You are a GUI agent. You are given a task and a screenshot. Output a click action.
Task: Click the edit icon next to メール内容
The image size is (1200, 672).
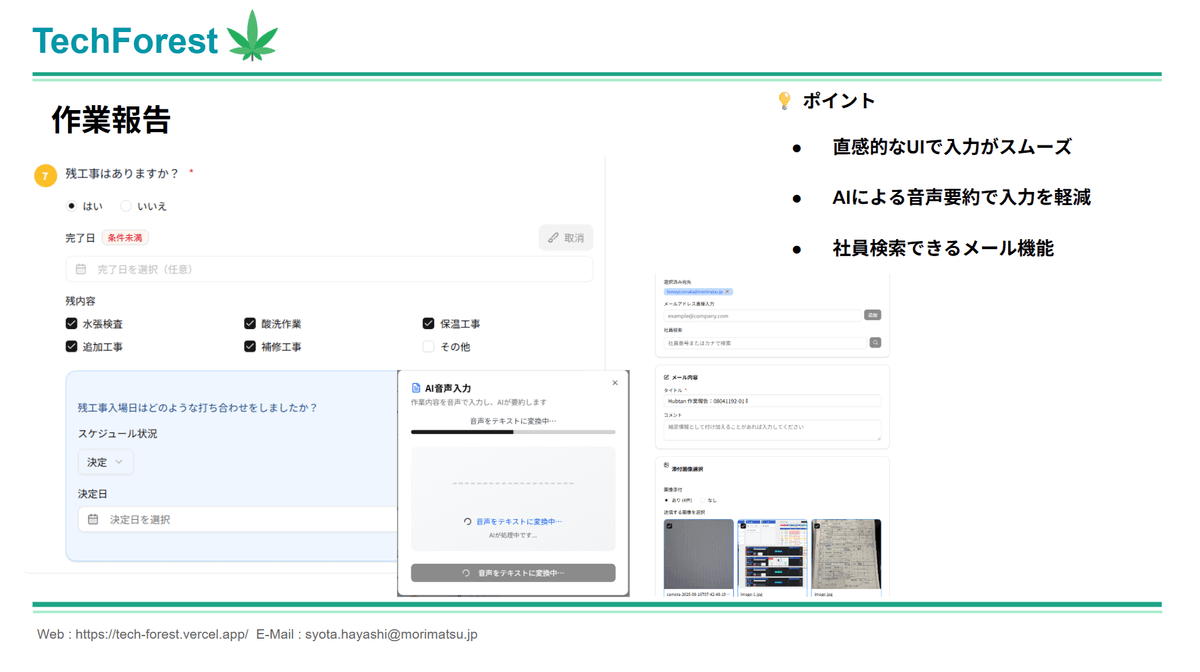pos(667,378)
